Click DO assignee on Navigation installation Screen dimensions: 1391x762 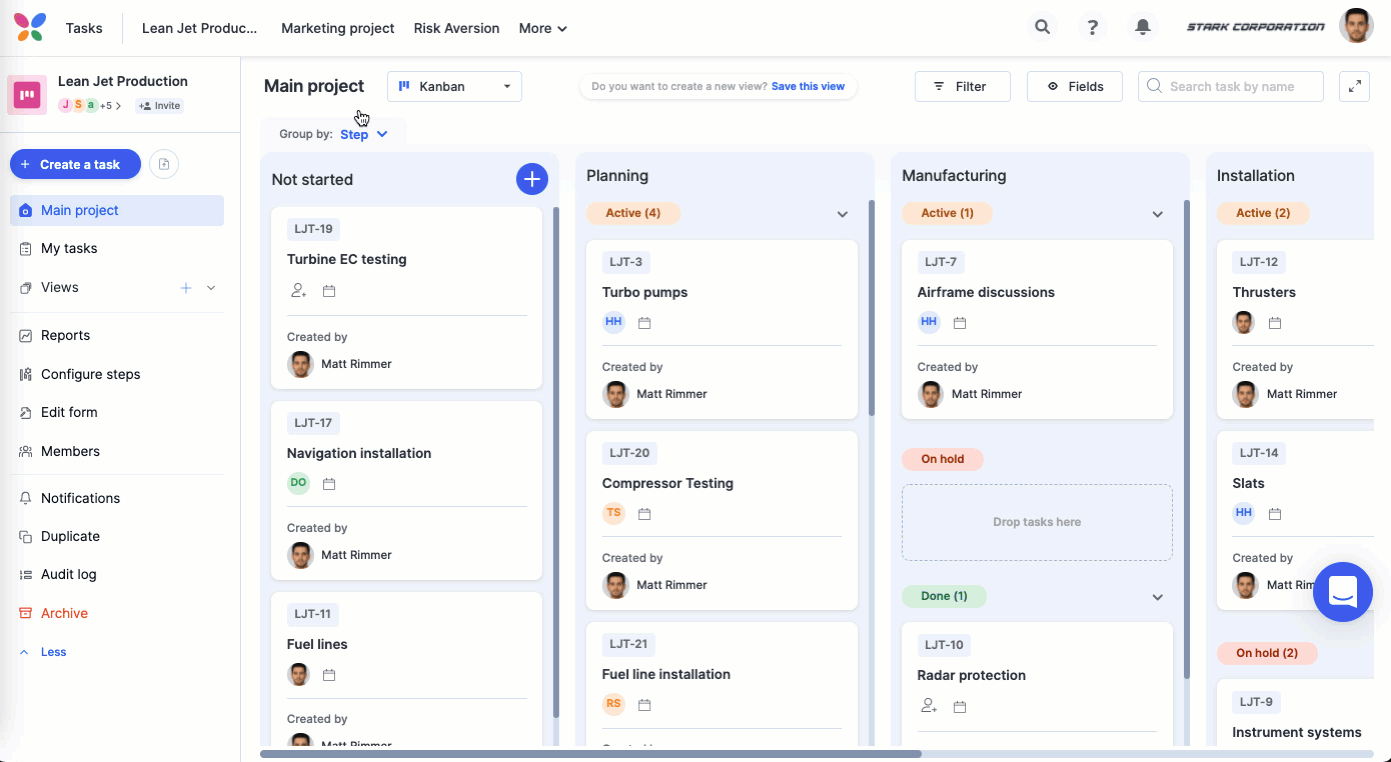[x=298, y=483]
